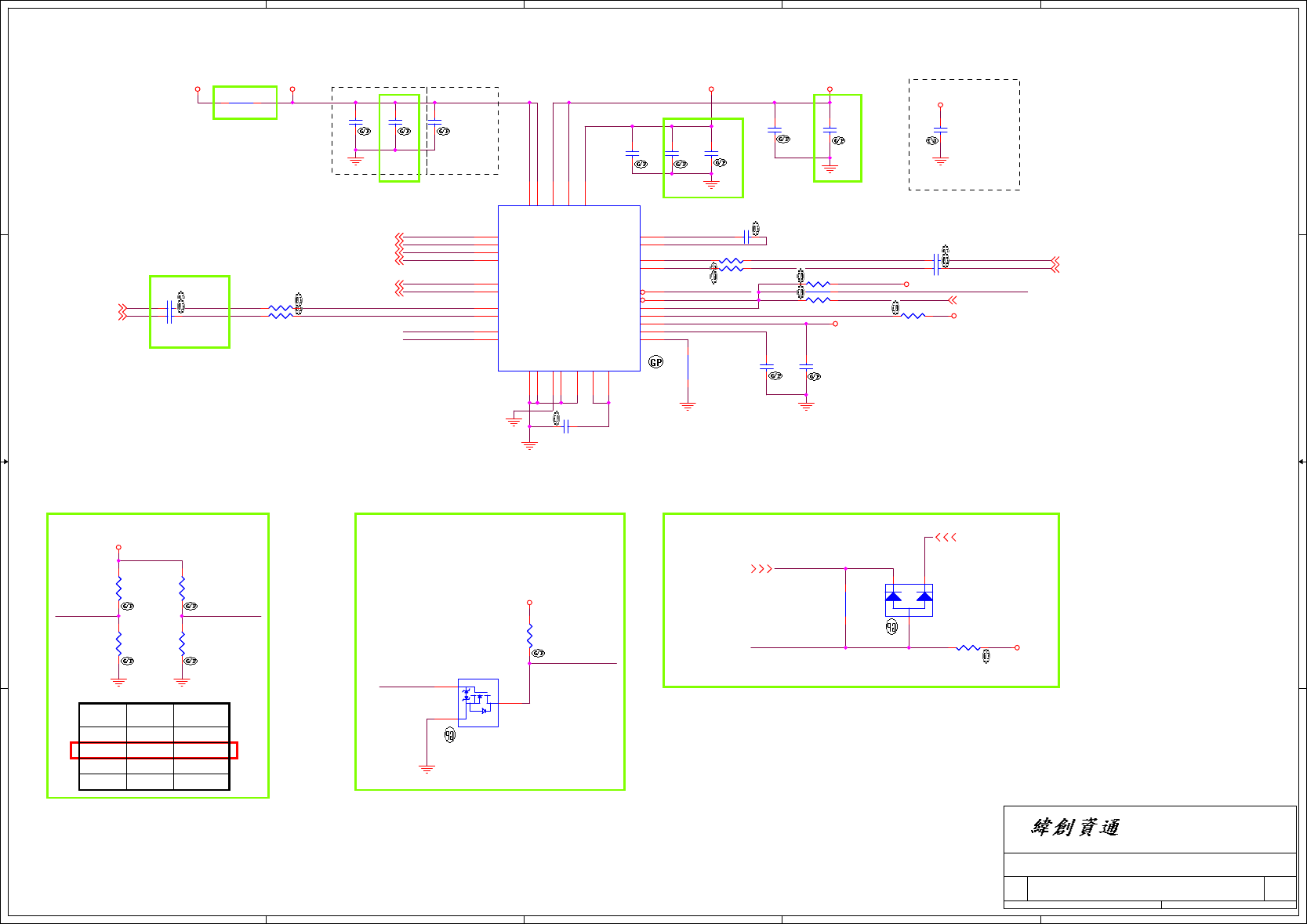Select the dual diode symbol
Image resolution: width=1307 pixels, height=924 pixels.
point(909,600)
